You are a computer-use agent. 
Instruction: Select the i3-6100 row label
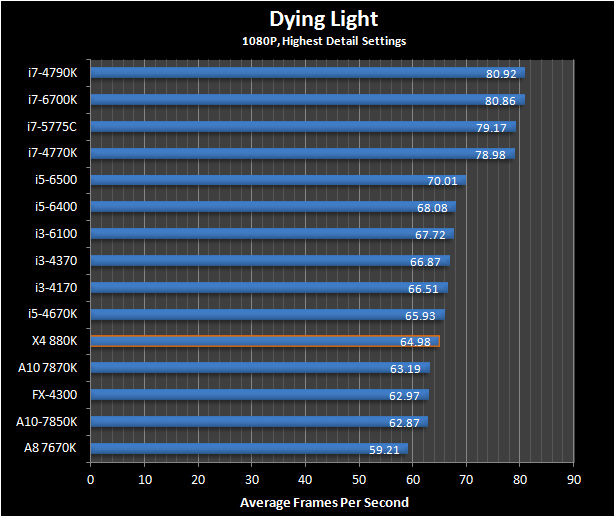point(56,234)
